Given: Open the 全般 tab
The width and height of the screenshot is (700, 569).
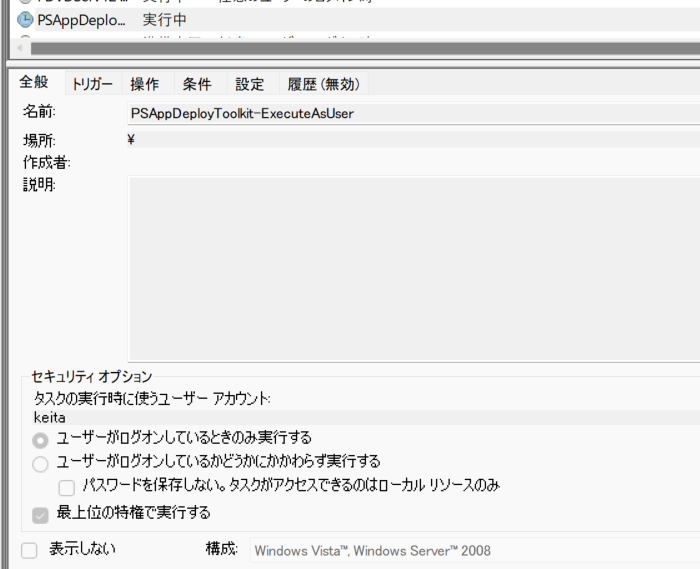Looking at the screenshot, I should (x=34, y=82).
